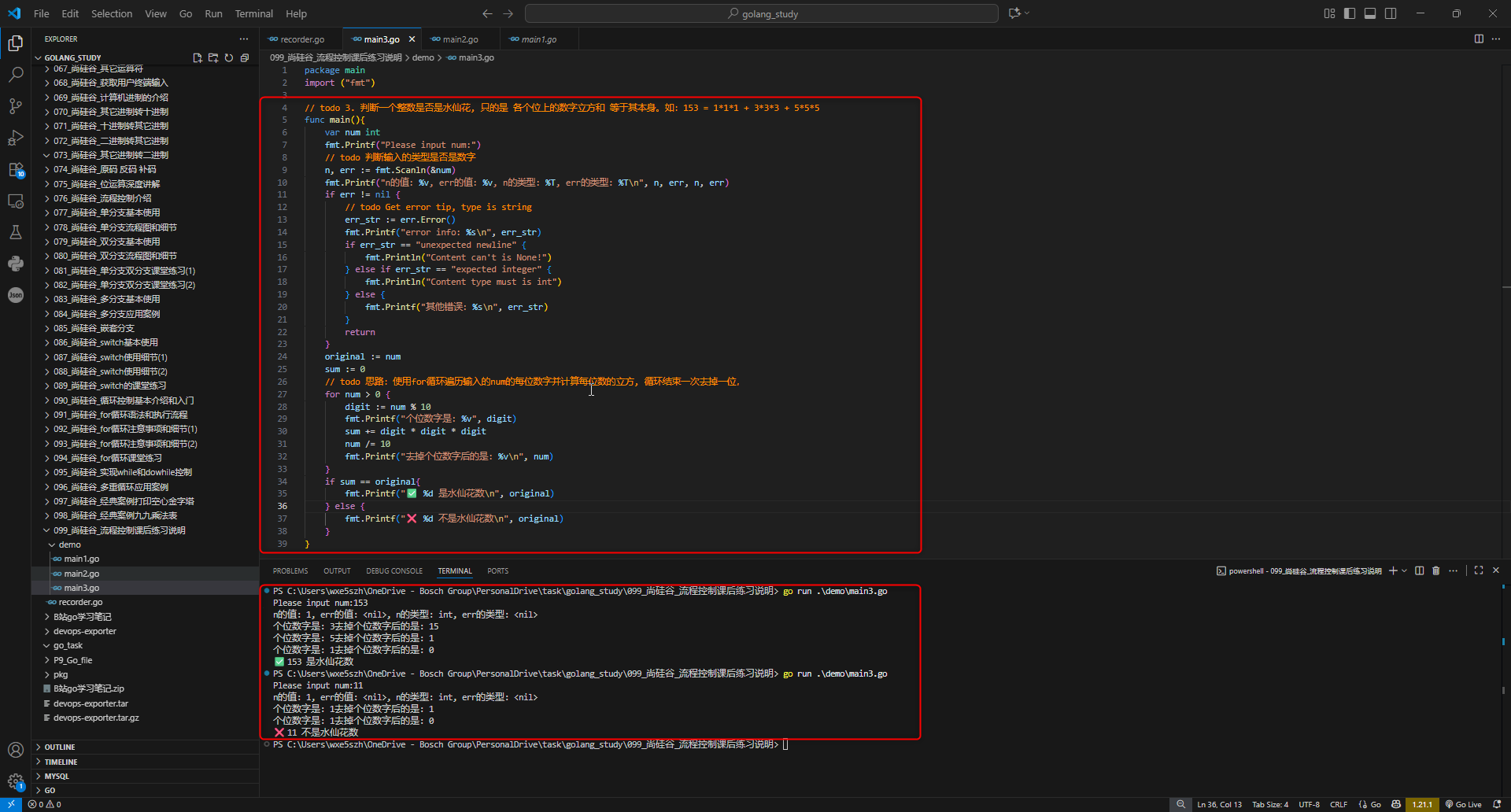Create a new file in GOLANG_STUDY

pyautogui.click(x=198, y=57)
